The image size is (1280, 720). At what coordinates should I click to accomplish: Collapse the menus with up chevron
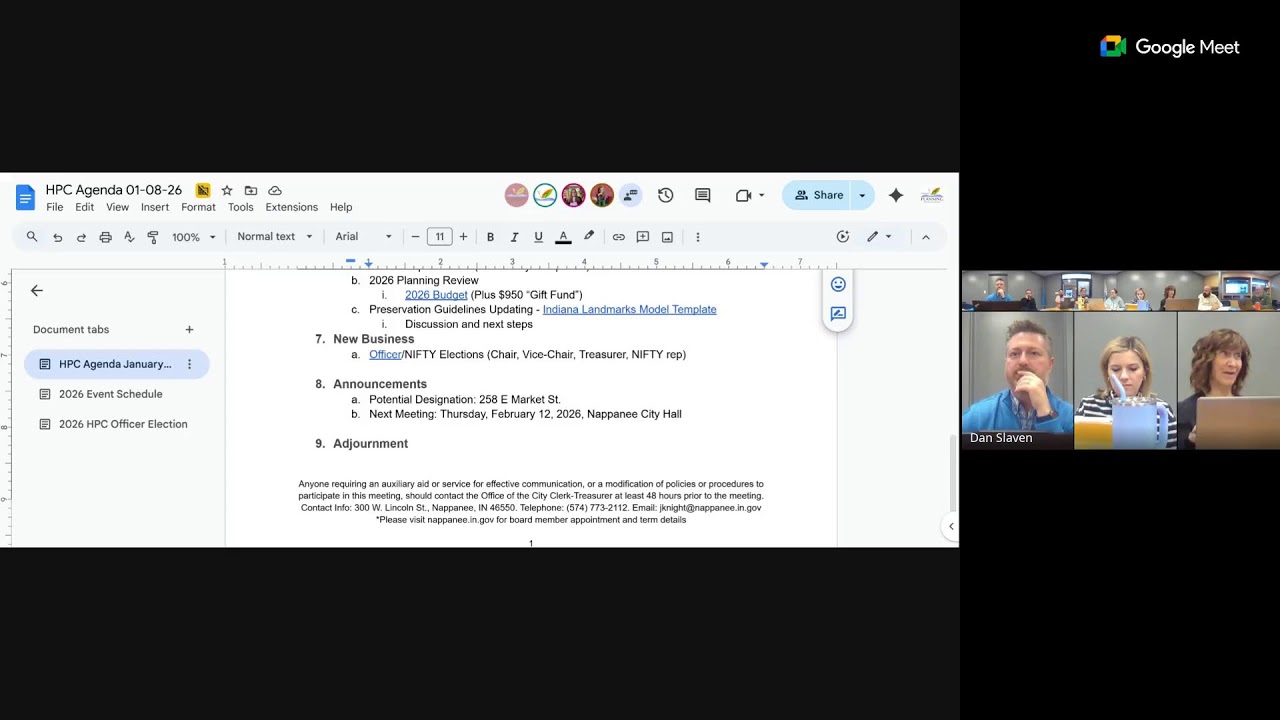(x=926, y=237)
